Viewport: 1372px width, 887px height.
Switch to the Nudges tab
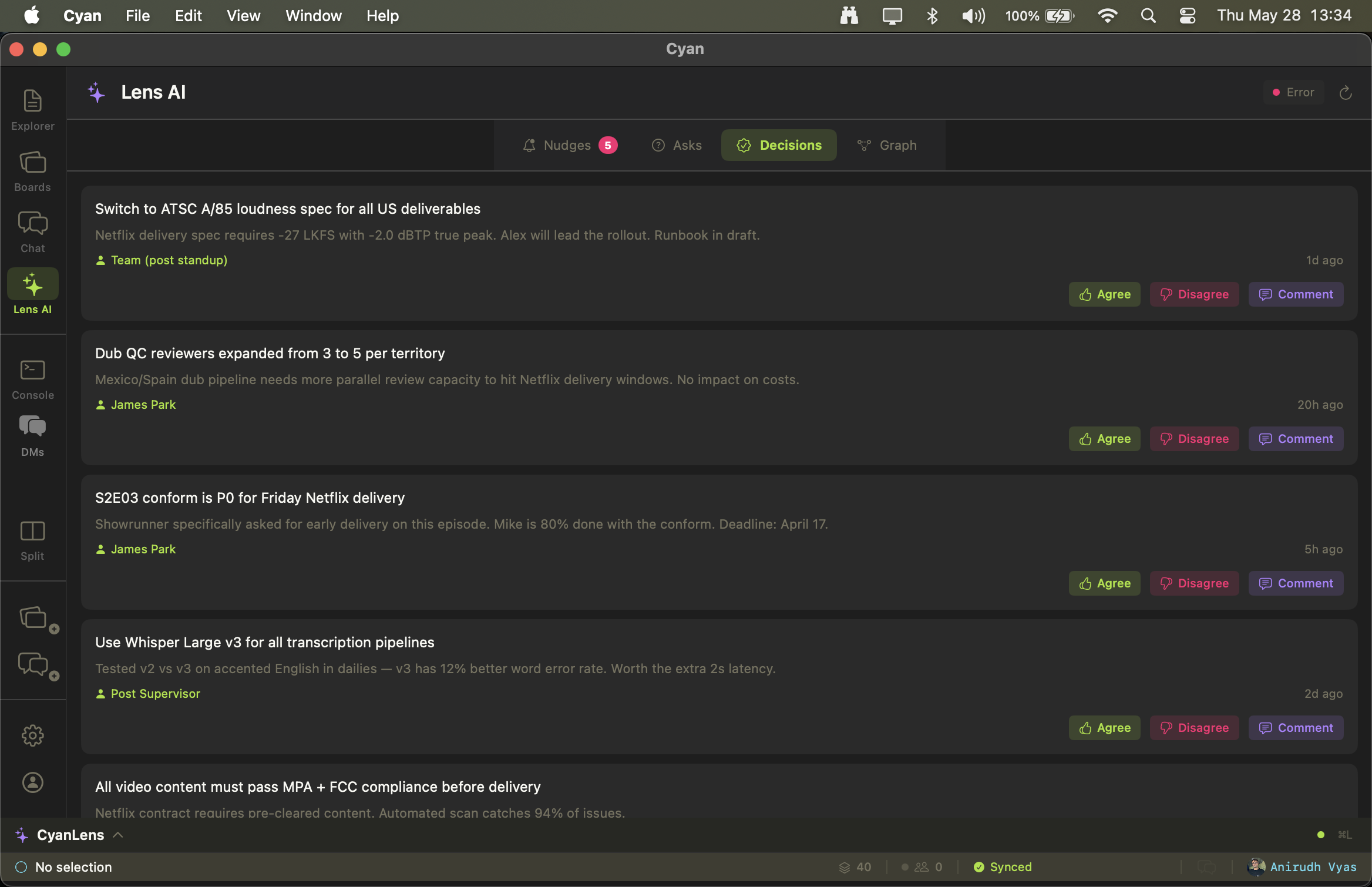570,145
